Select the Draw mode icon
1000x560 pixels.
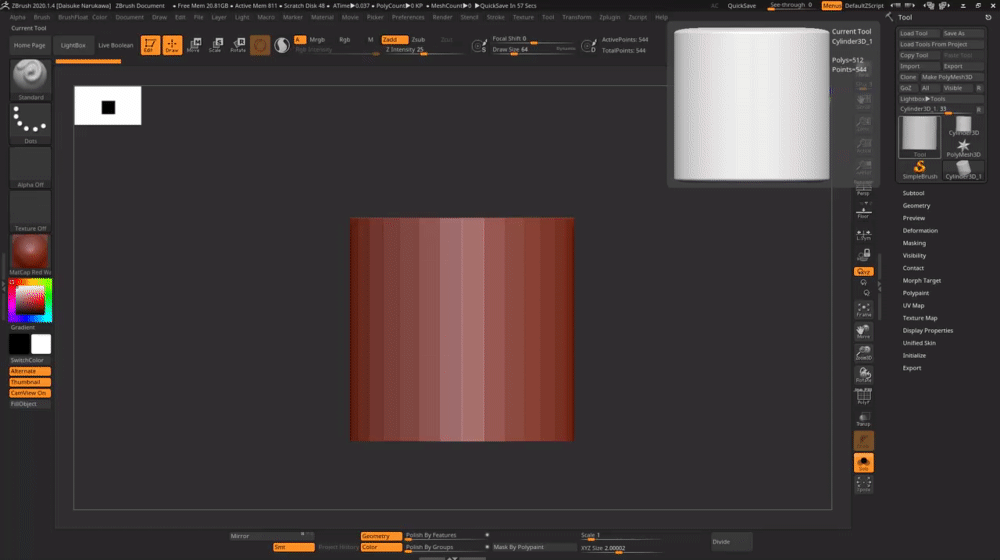[x=172, y=45]
